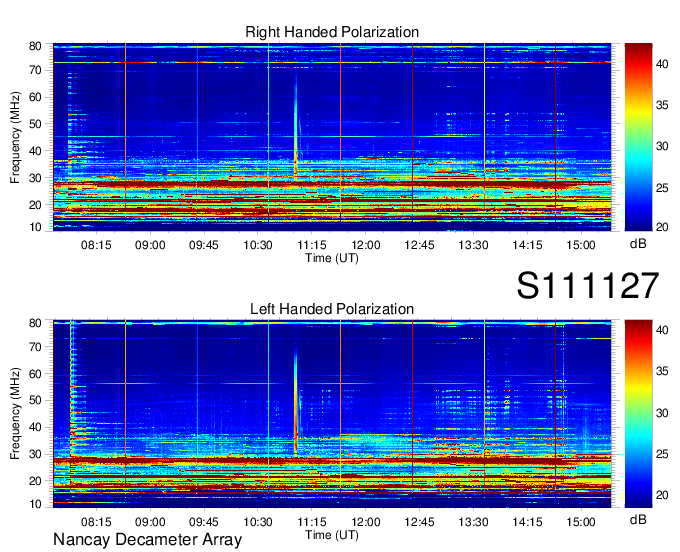Click 50 MHz tick on Right Handed frequency axis

[x=35, y=124]
